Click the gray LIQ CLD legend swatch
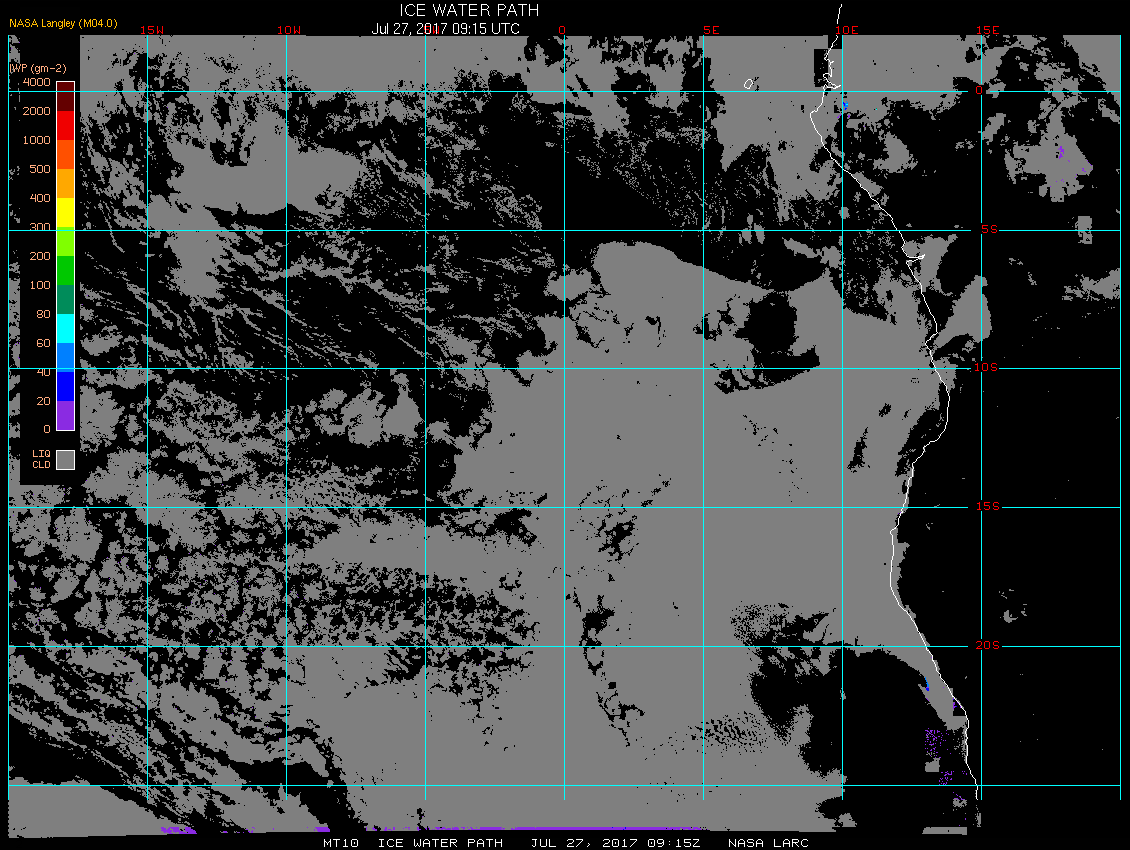1130x850 pixels. (x=66, y=460)
